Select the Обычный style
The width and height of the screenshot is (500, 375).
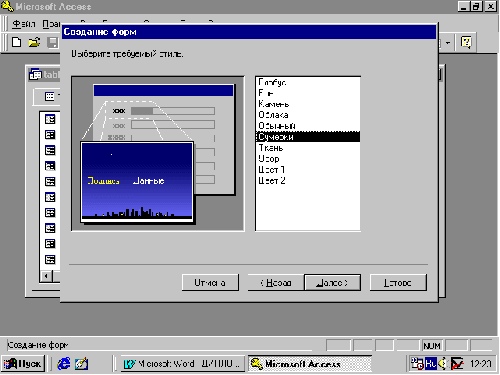coord(308,126)
